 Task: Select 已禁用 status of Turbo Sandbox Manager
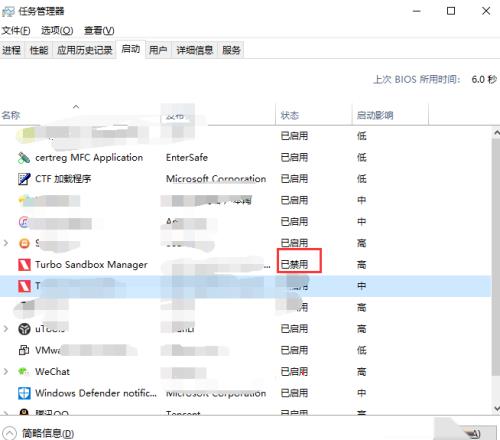tap(295, 265)
